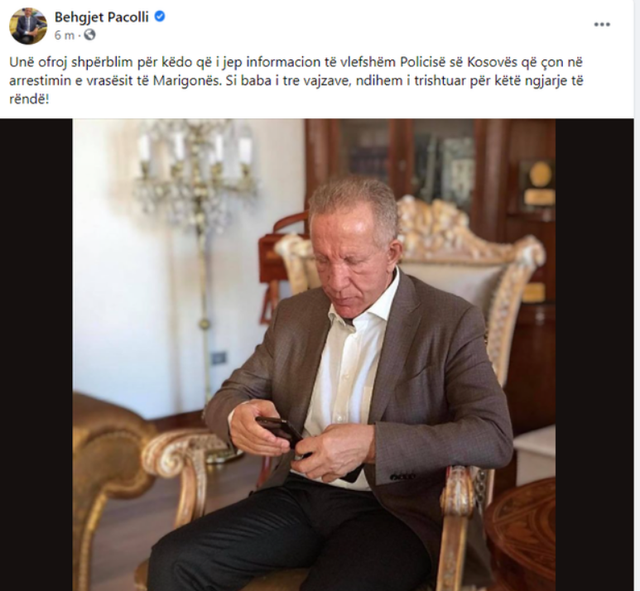Click the smartphone held in the photo
The image size is (640, 591).
coord(280,432)
